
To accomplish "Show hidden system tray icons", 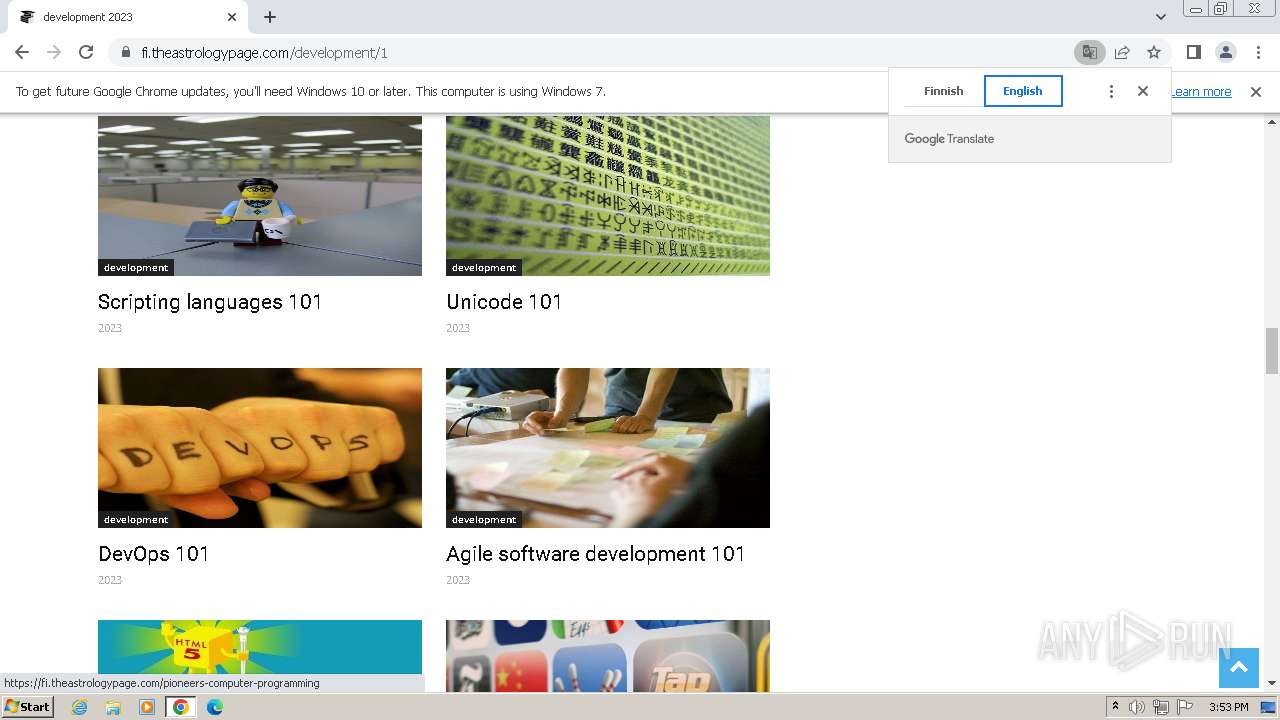I will [1115, 707].
